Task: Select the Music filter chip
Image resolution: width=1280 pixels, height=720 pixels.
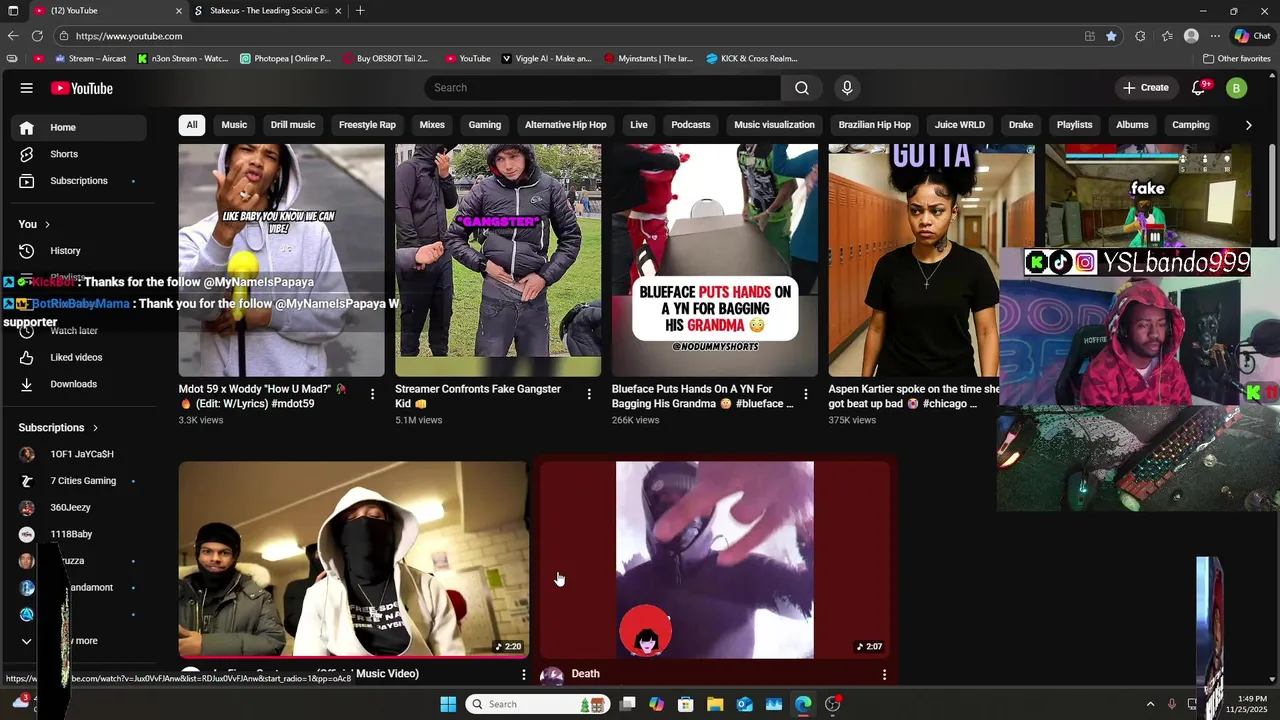Action: click(x=234, y=125)
